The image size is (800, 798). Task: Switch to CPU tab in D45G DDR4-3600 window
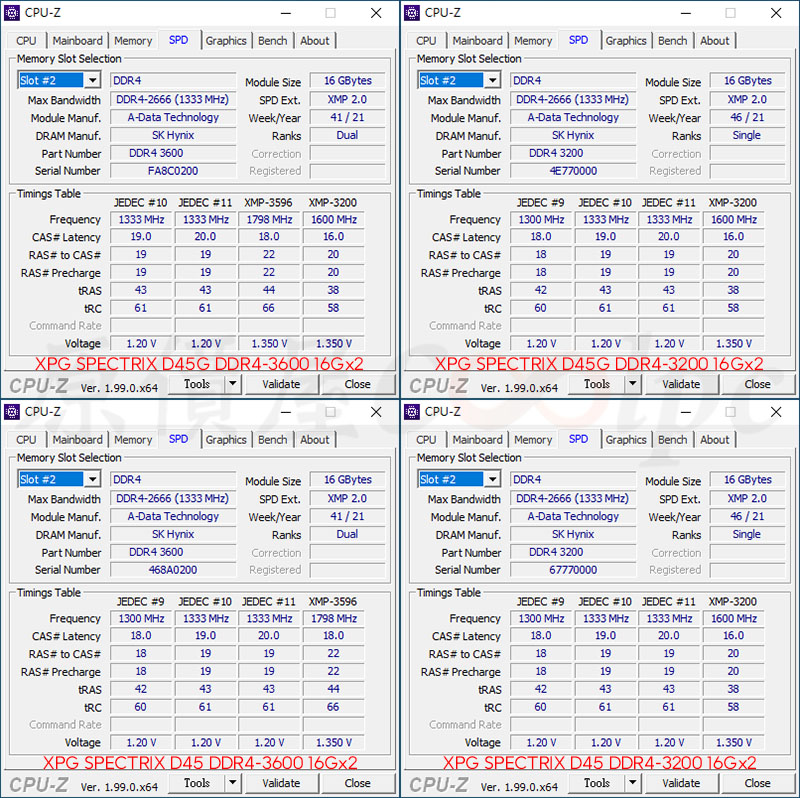pyautogui.click(x=26, y=41)
